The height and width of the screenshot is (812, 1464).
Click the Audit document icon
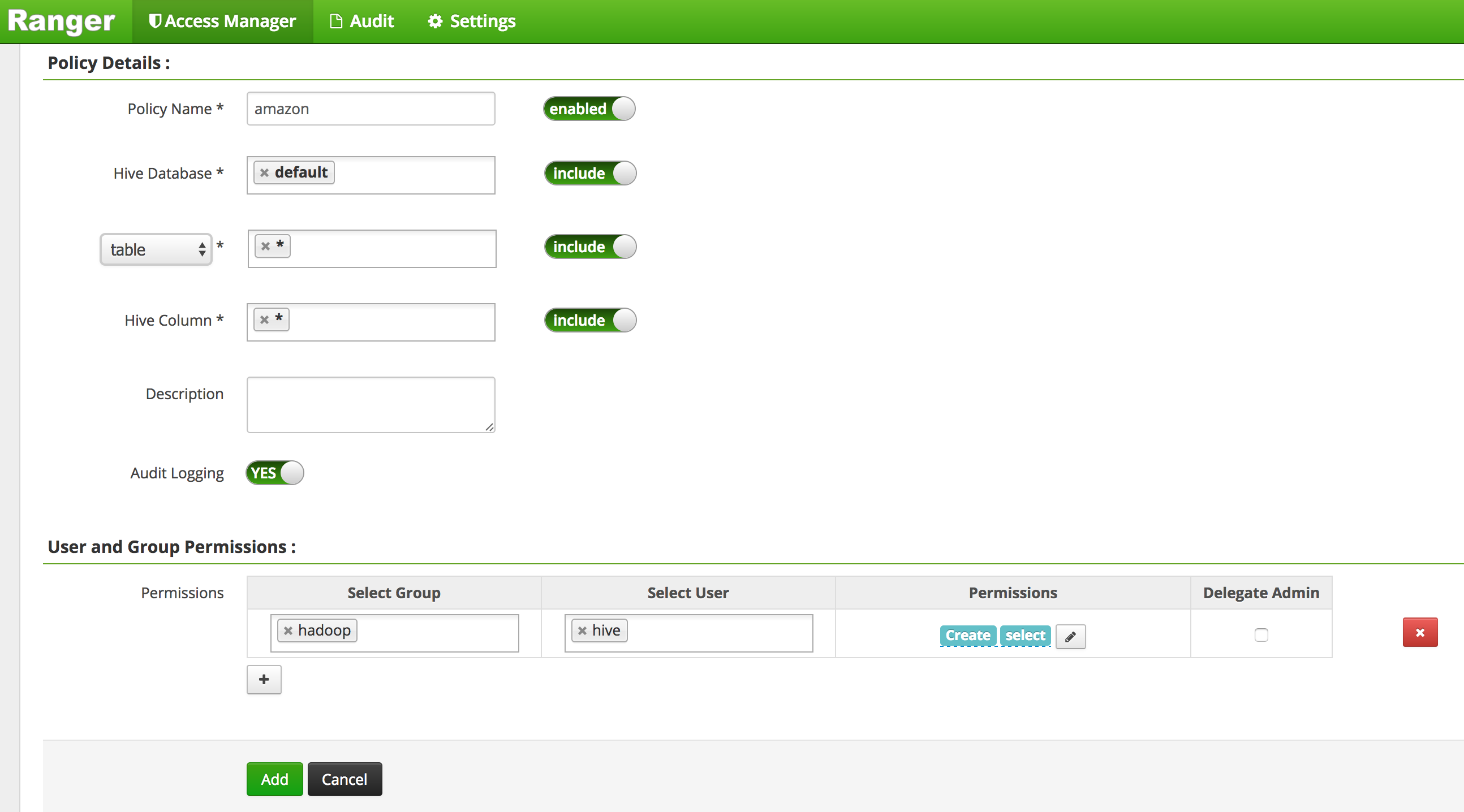336,21
